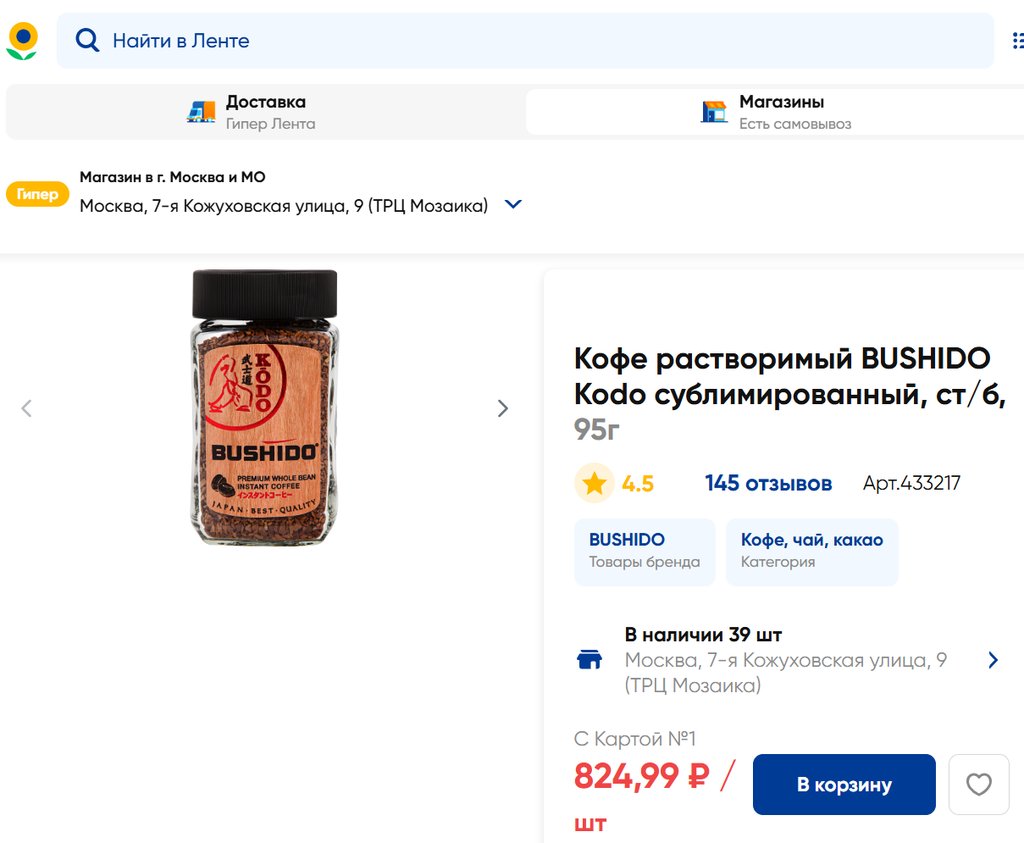Click the delivery truck icon
Image resolution: width=1024 pixels, height=843 pixels.
[x=201, y=111]
